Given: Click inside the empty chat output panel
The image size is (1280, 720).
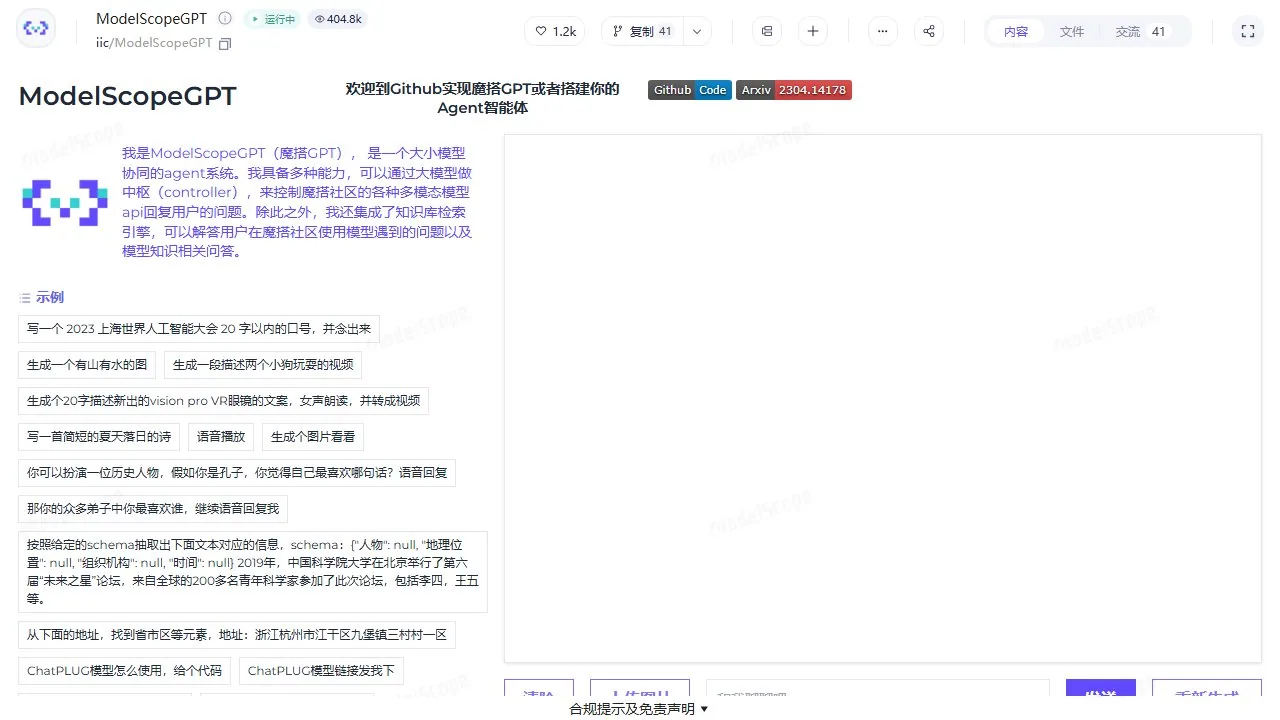Looking at the screenshot, I should pos(882,398).
